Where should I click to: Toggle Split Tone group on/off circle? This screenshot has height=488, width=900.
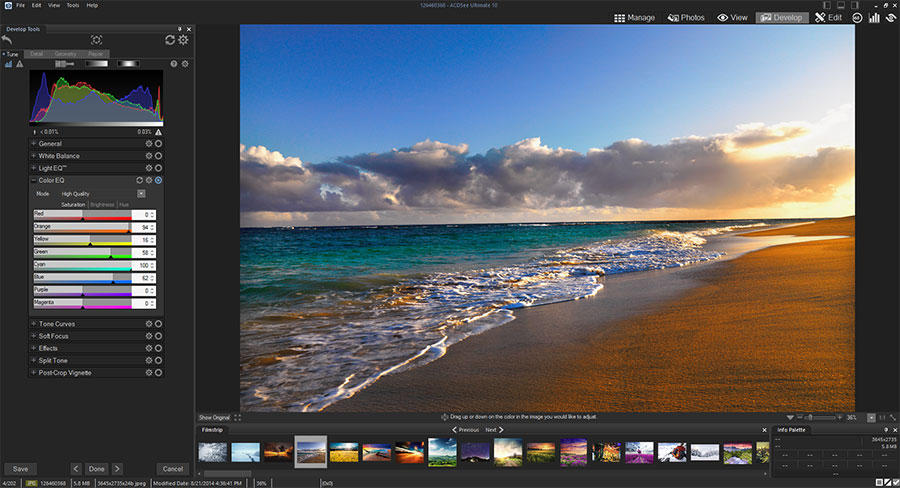[158, 361]
